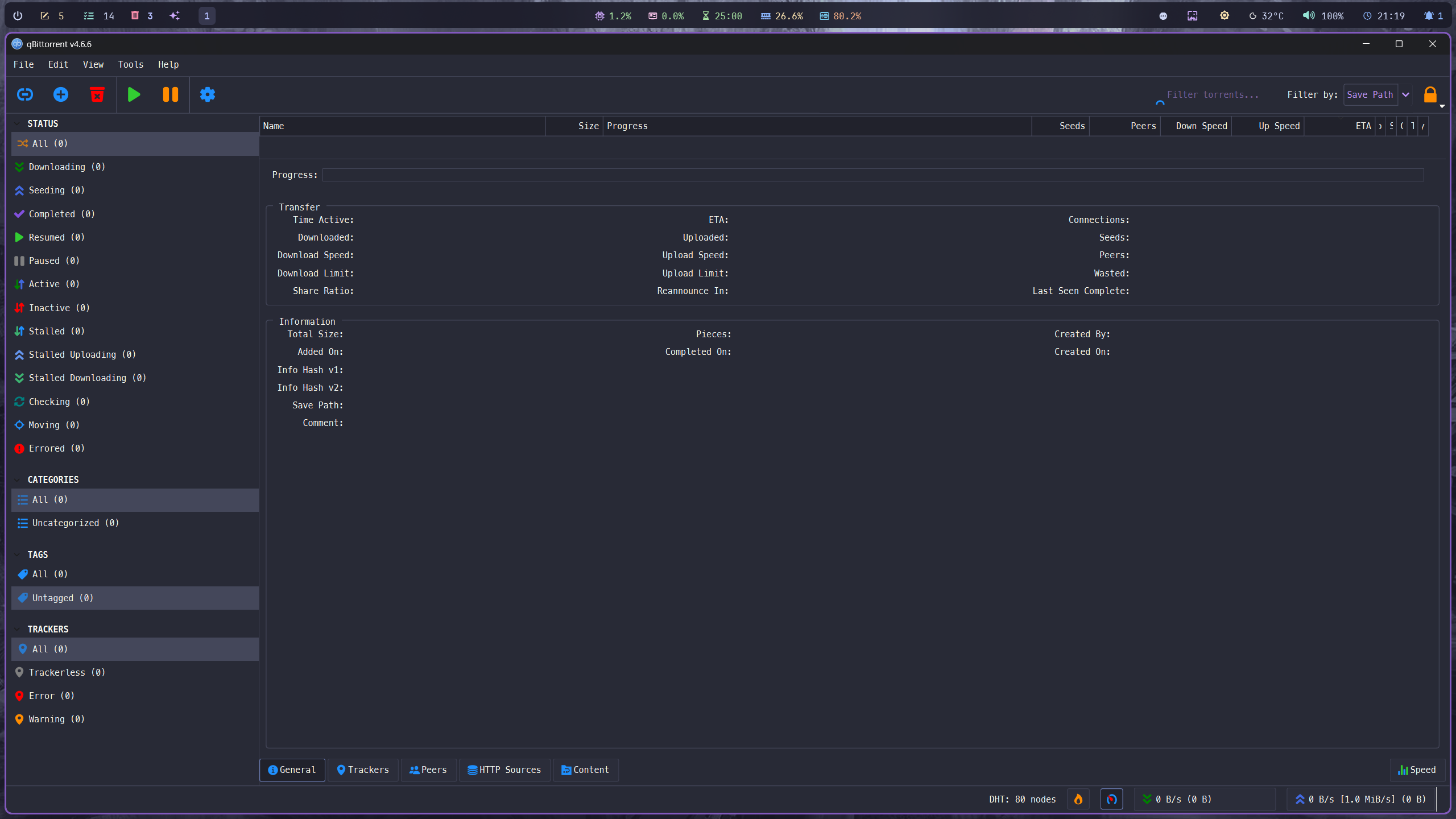Toggle the Speed graph button
Image resolution: width=1456 pixels, height=819 pixels.
[x=1417, y=770]
